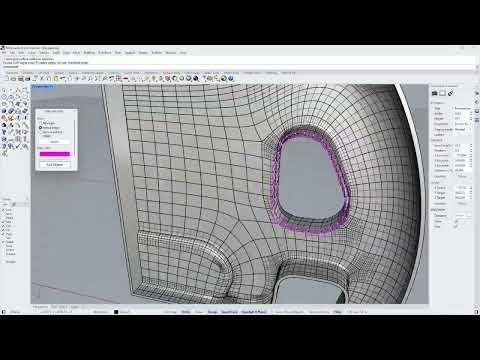Select the Zoom Extents icon
This screenshot has height=360, width=480.
[98, 78]
